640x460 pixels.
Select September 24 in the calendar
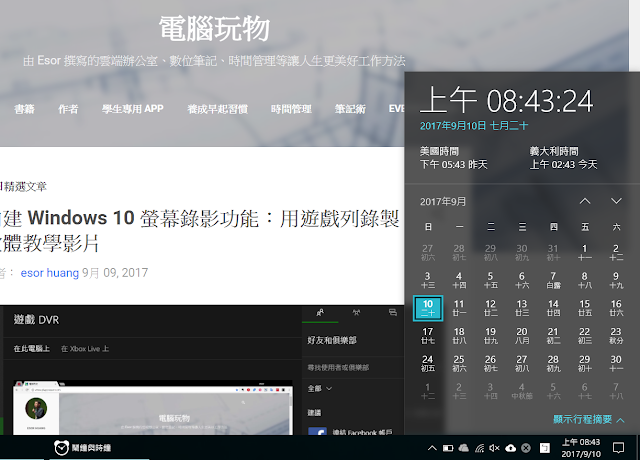[x=428, y=363]
